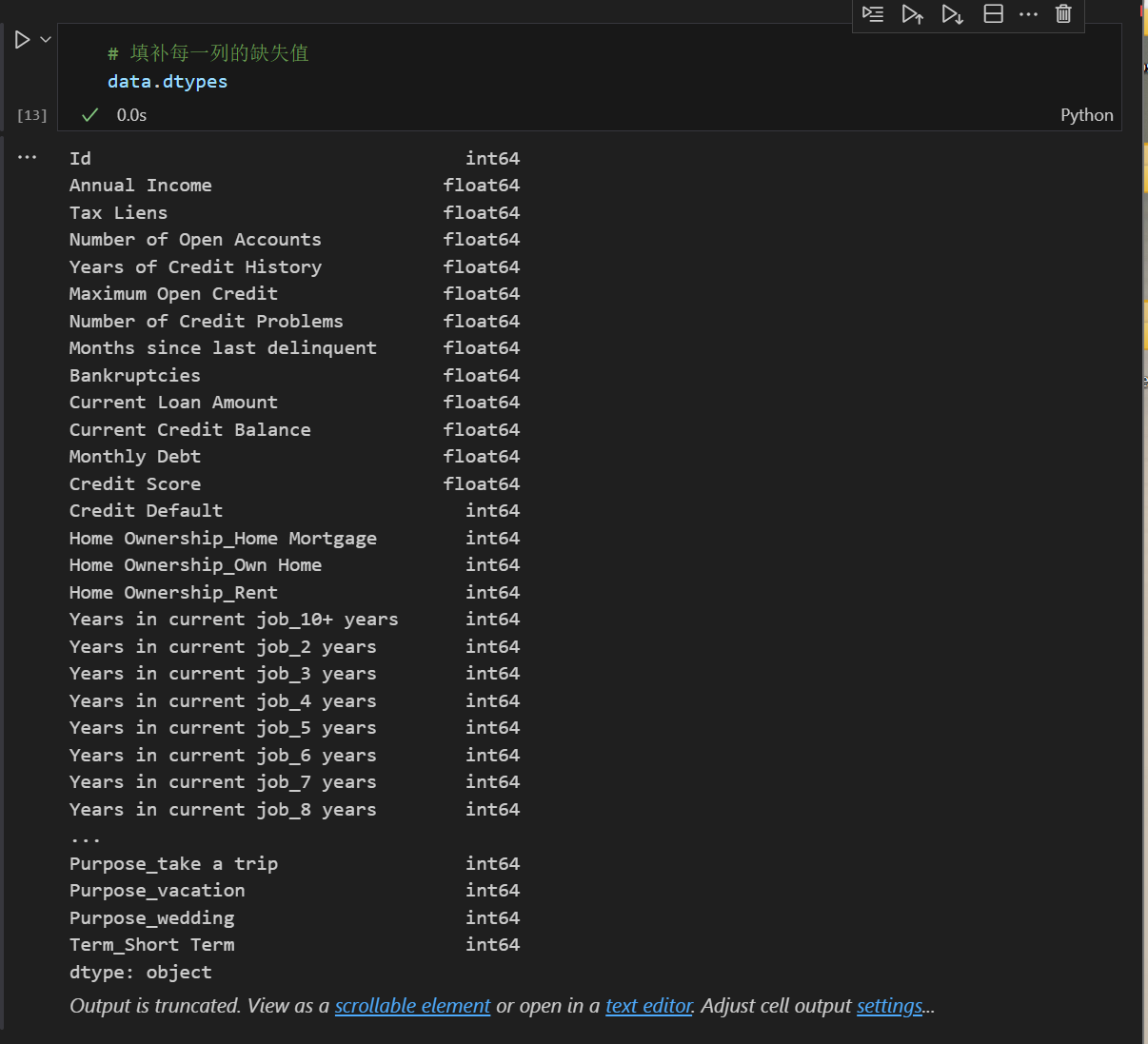Open run options with the chevron beside play

click(x=44, y=39)
